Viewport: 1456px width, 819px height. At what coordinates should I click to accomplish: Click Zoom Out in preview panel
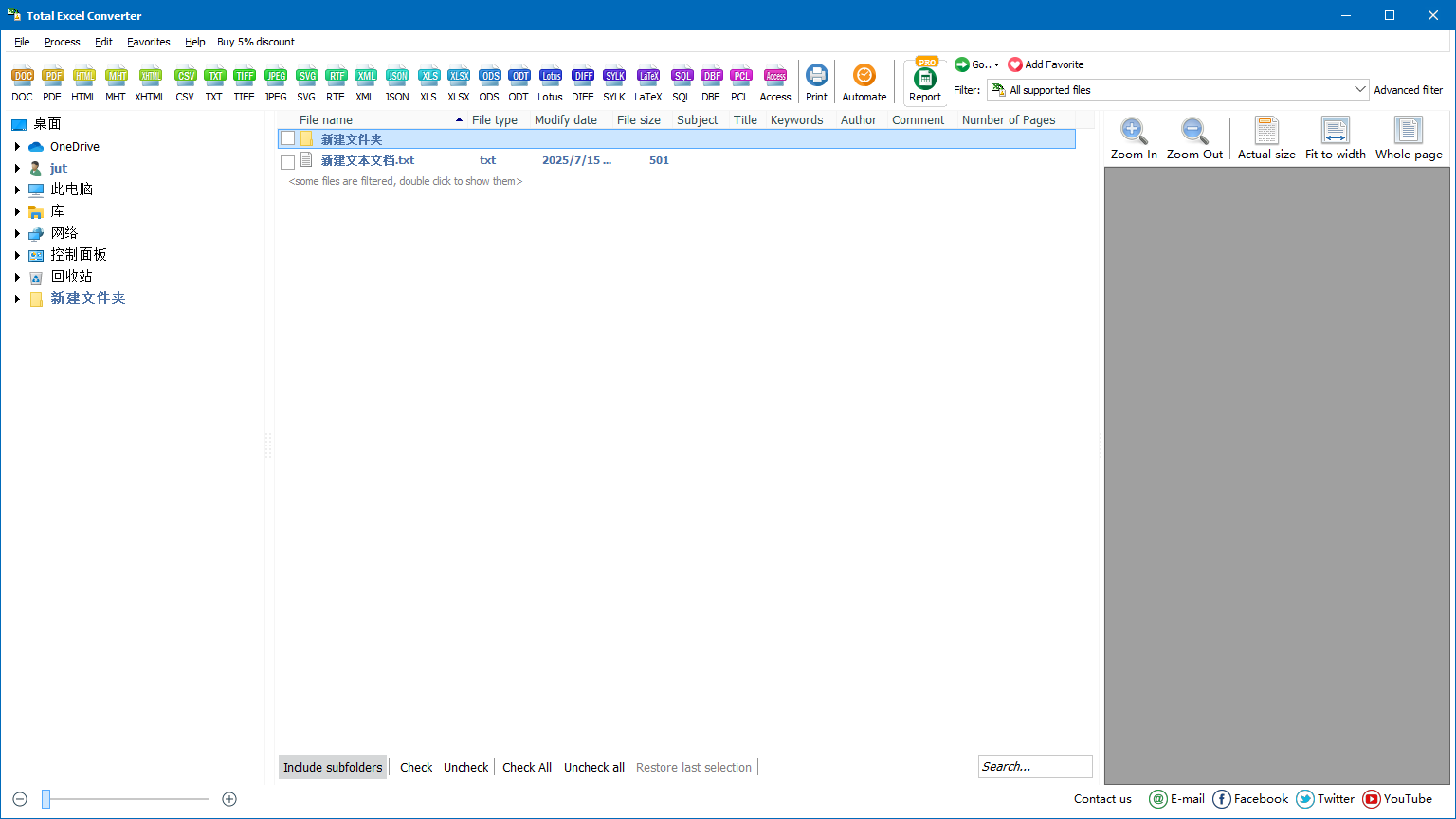1194,138
